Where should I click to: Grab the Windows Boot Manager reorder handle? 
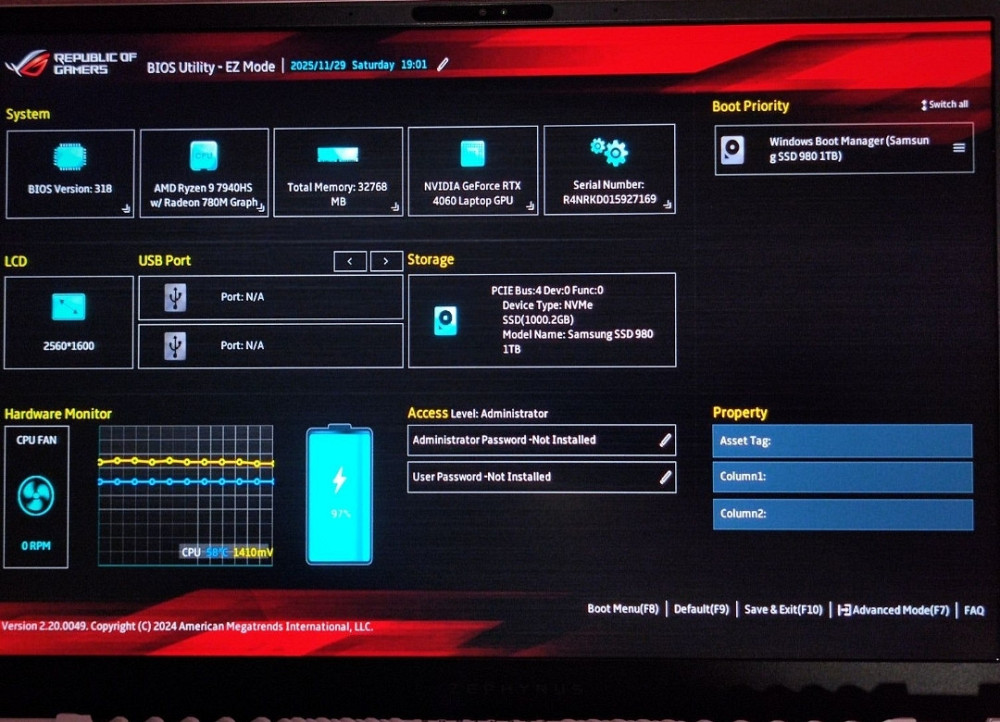(x=958, y=148)
